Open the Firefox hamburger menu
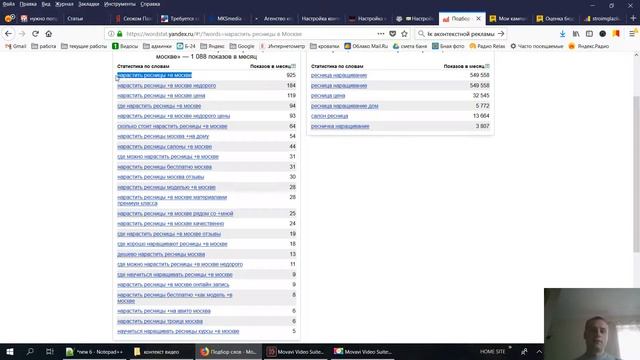Viewport: 640px width, 360px height. click(632, 34)
